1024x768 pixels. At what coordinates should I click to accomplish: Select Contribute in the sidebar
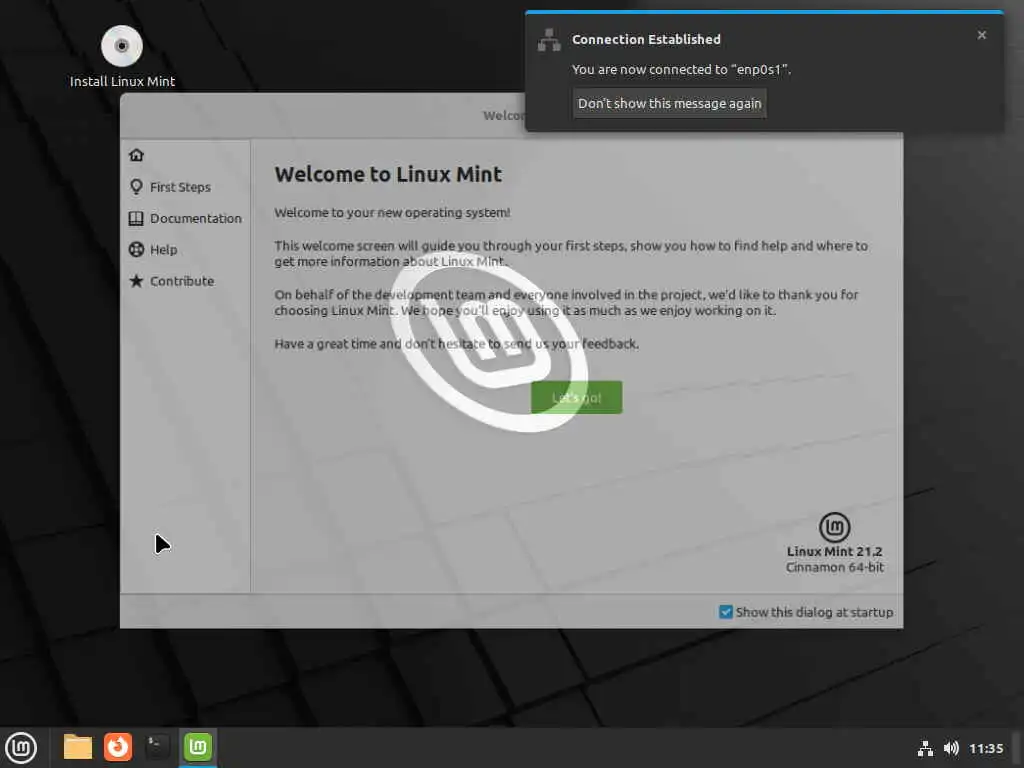click(172, 281)
